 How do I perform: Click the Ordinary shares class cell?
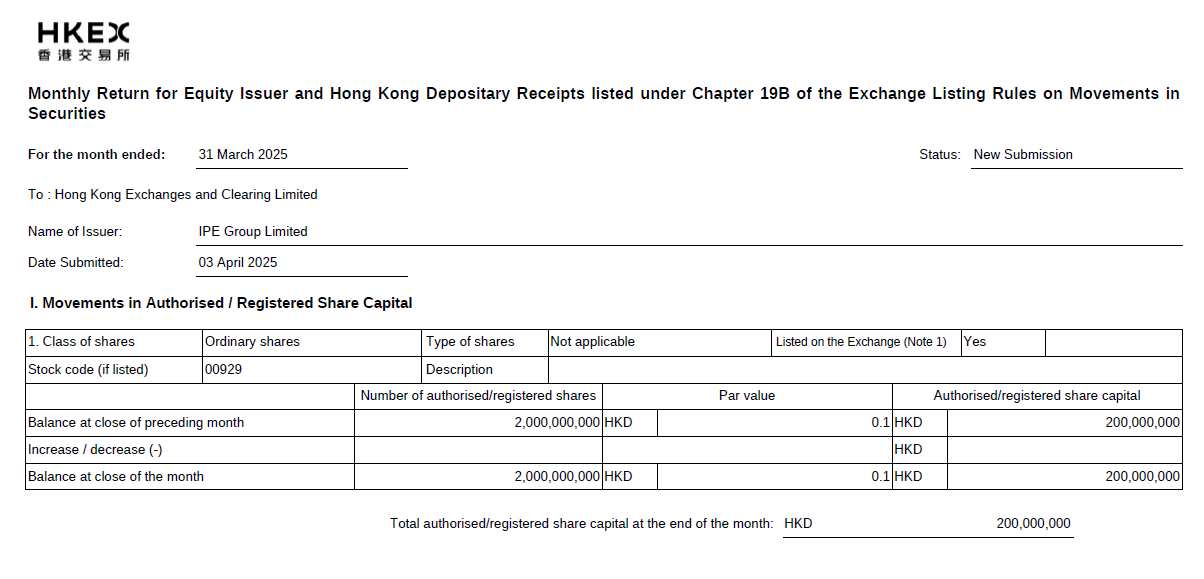point(312,342)
